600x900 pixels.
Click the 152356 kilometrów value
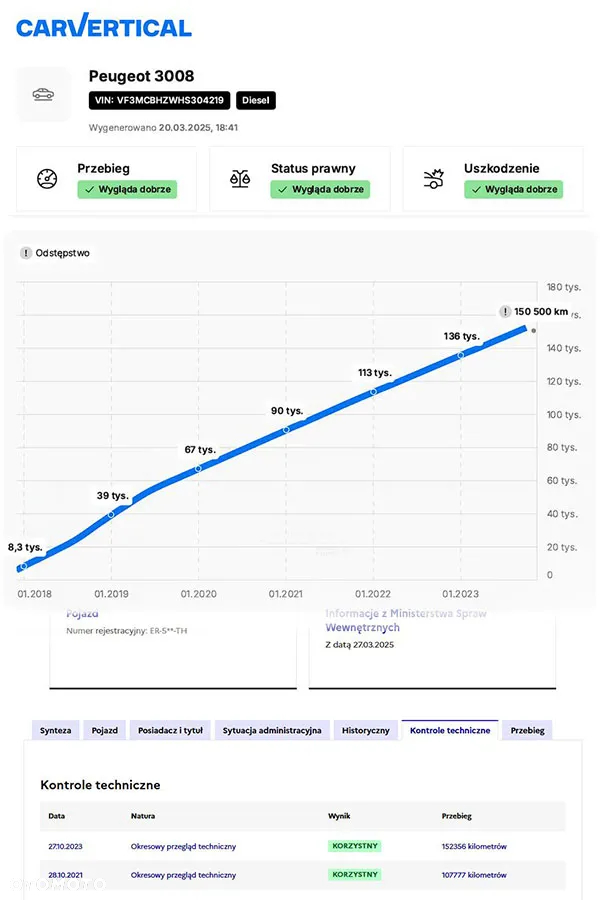coord(474,846)
